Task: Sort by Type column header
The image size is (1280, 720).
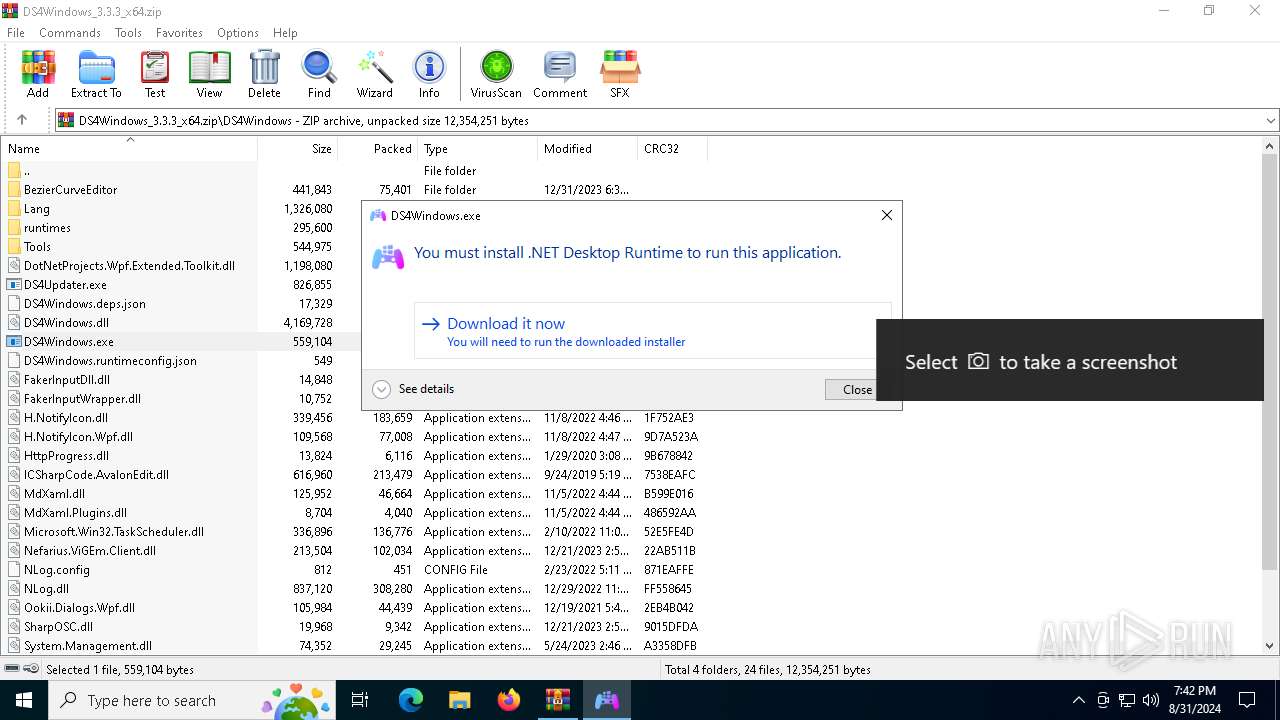Action: [x=478, y=148]
